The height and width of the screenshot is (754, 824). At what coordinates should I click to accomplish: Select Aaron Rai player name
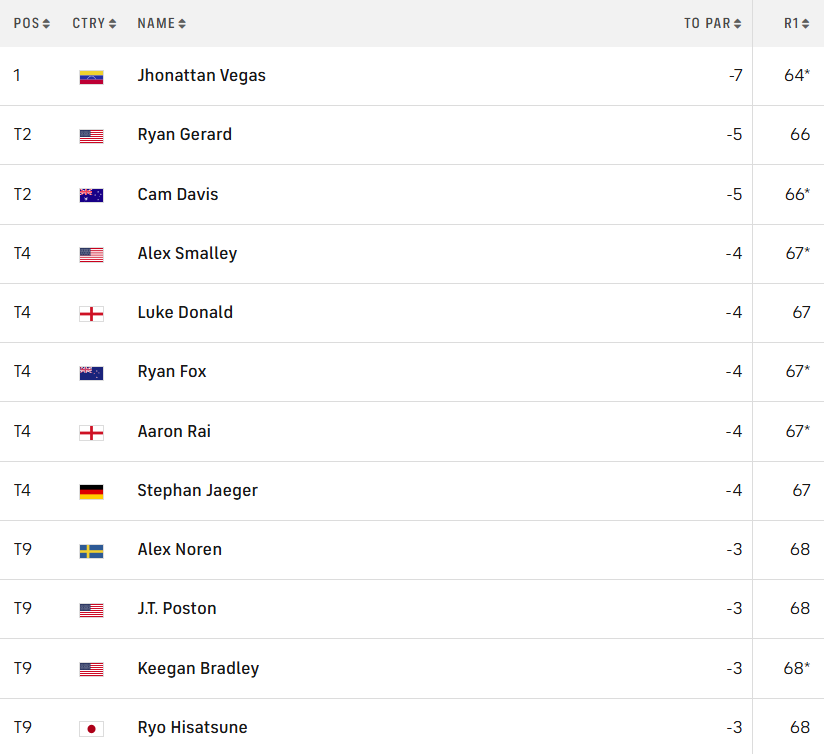[174, 431]
